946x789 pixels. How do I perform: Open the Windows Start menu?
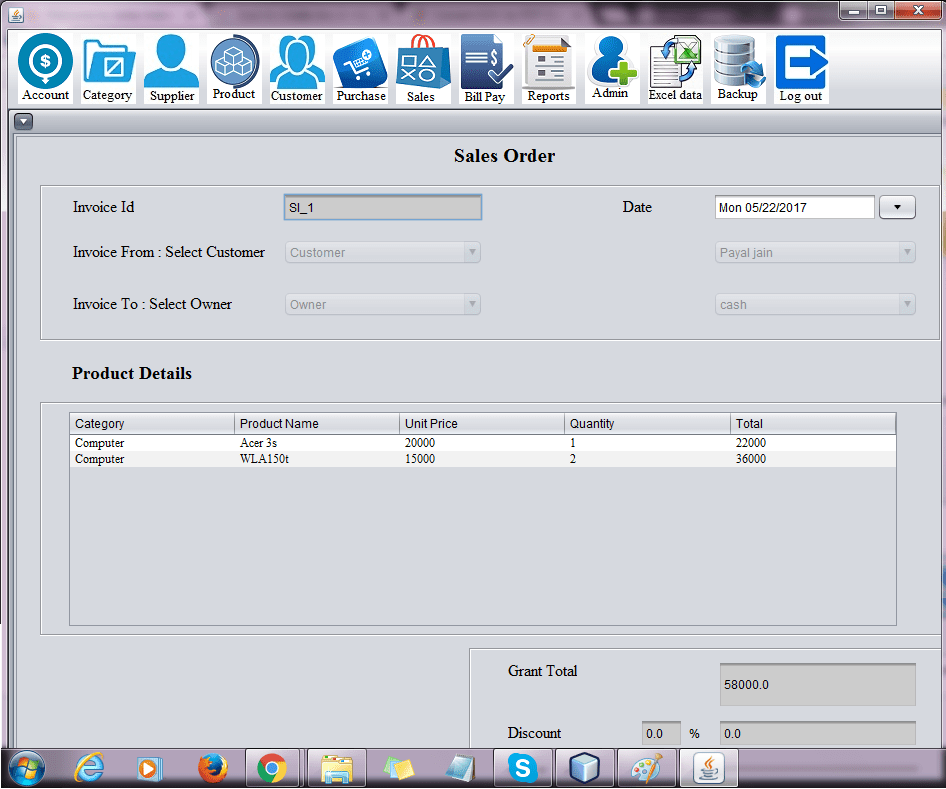[27, 768]
